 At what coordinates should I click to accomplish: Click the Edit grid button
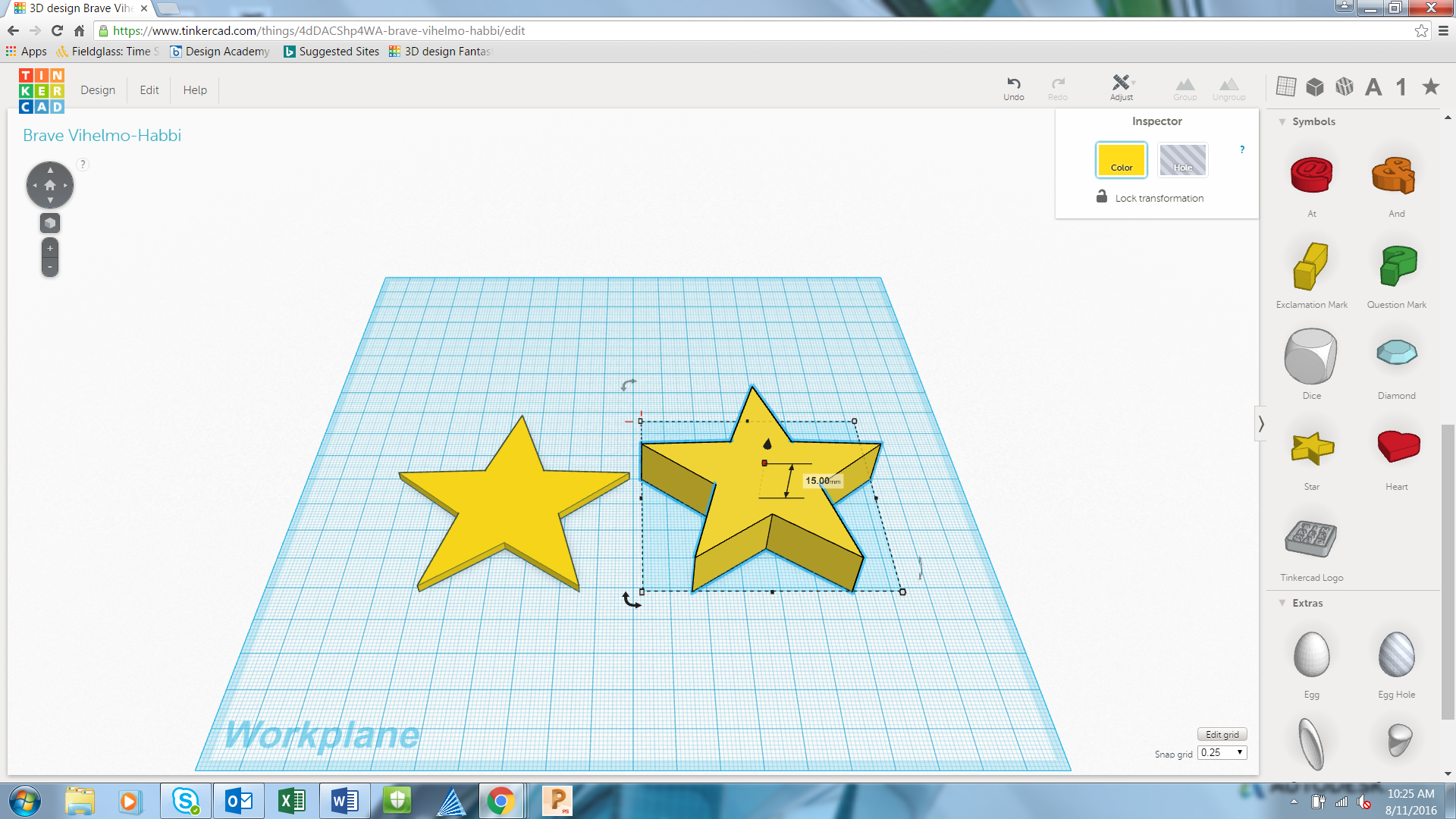click(1222, 734)
